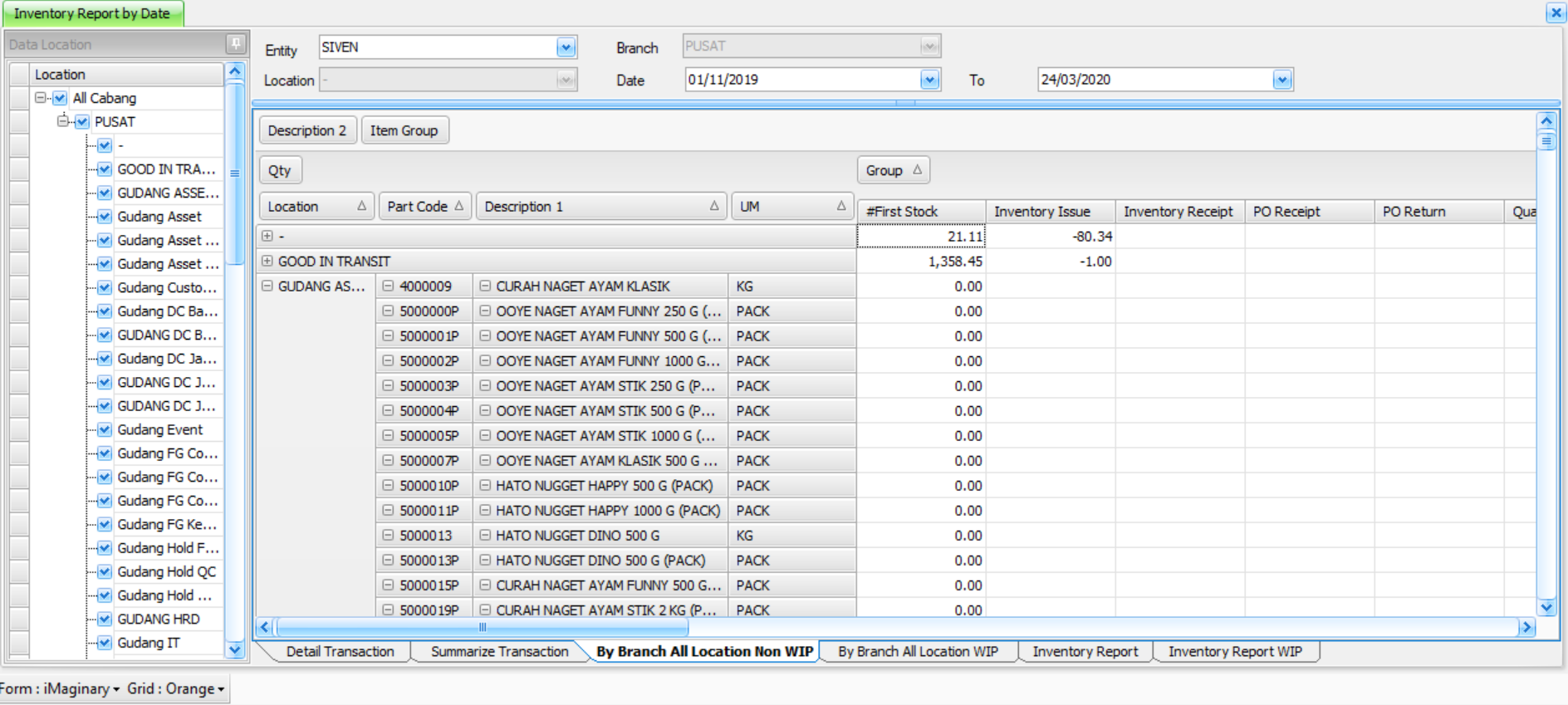
Task: Pin the Data Location panel
Action: 236,43
